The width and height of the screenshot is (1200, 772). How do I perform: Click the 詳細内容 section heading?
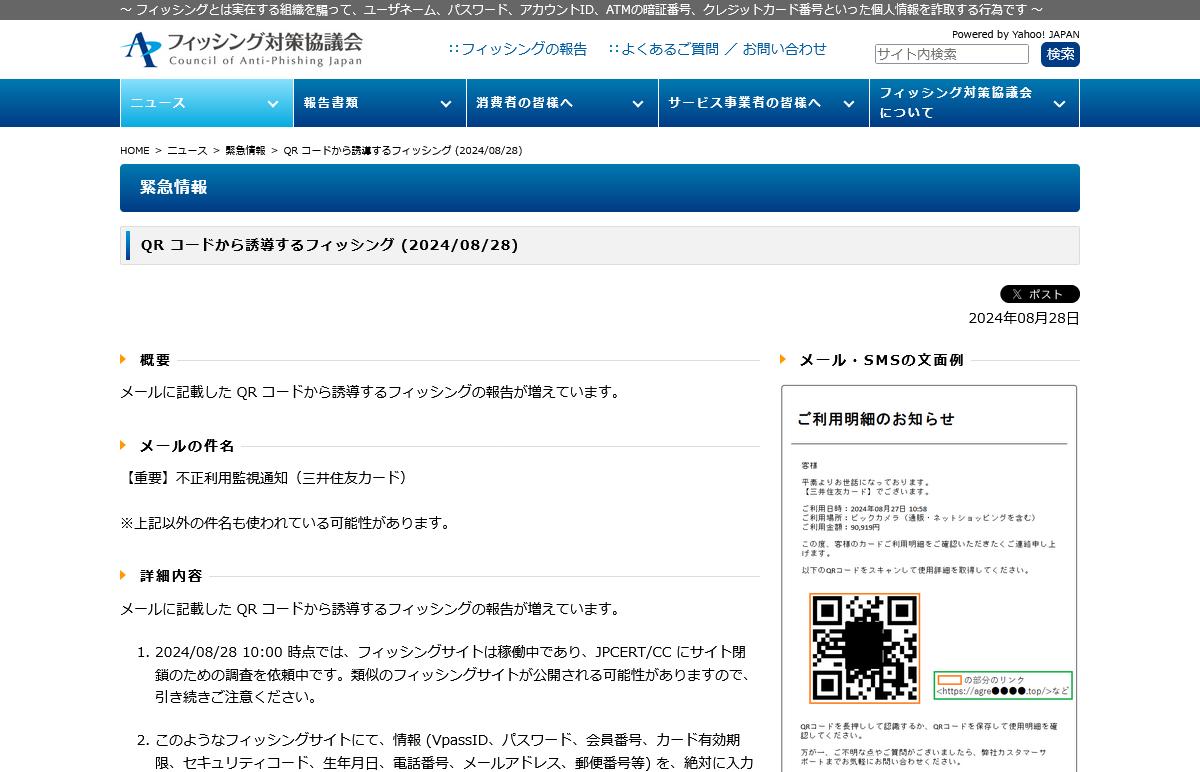[x=171, y=576]
